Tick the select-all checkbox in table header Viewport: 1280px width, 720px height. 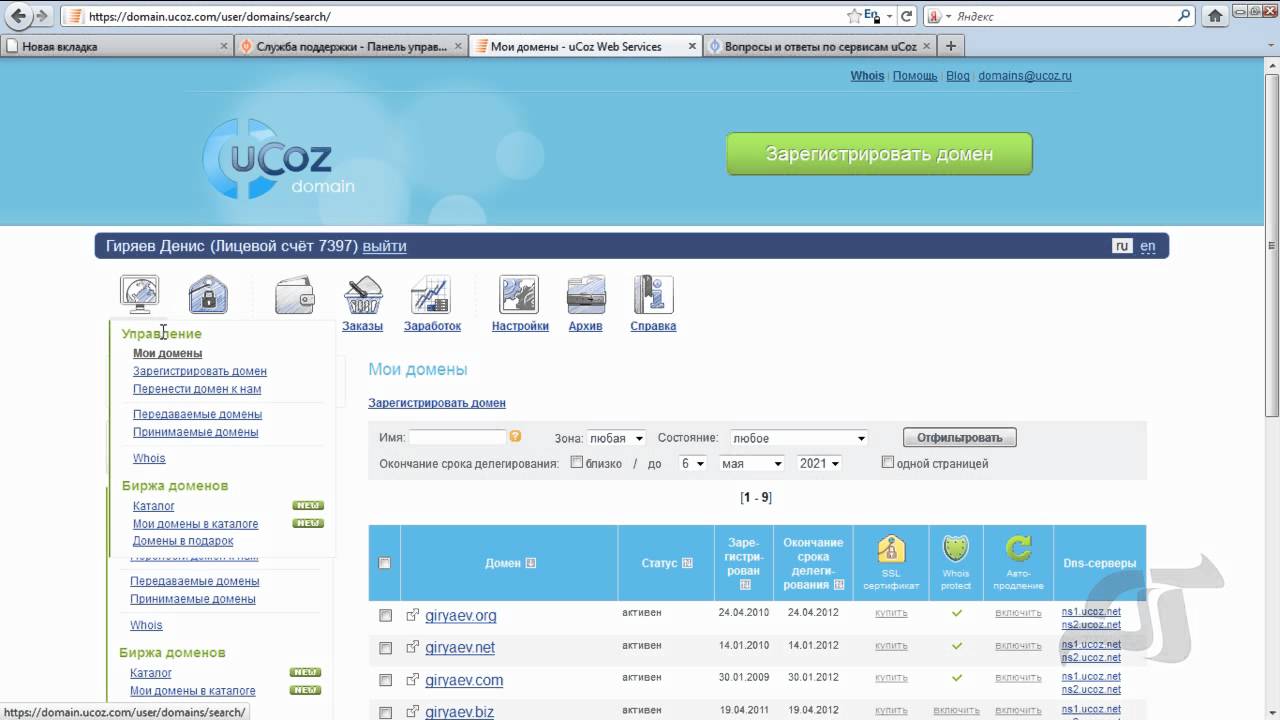(384, 563)
